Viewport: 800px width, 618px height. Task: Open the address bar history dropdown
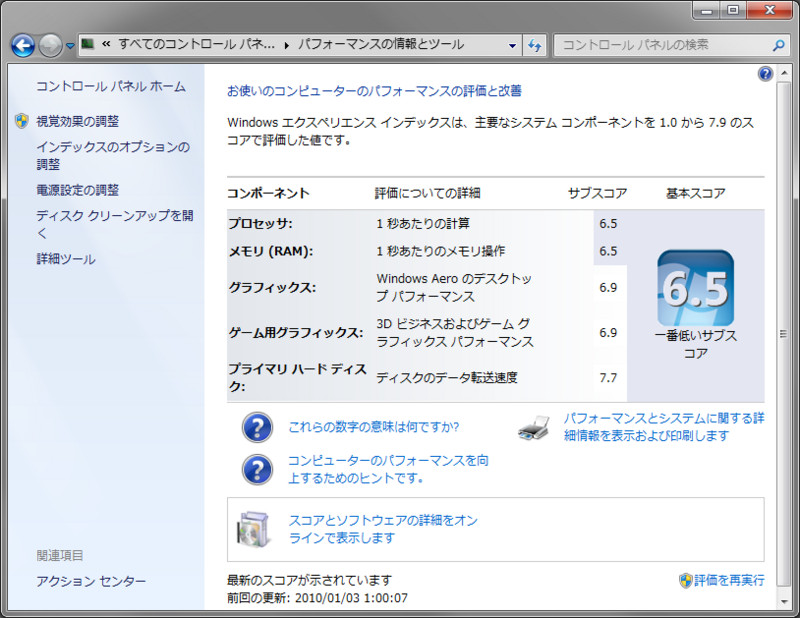(x=512, y=45)
